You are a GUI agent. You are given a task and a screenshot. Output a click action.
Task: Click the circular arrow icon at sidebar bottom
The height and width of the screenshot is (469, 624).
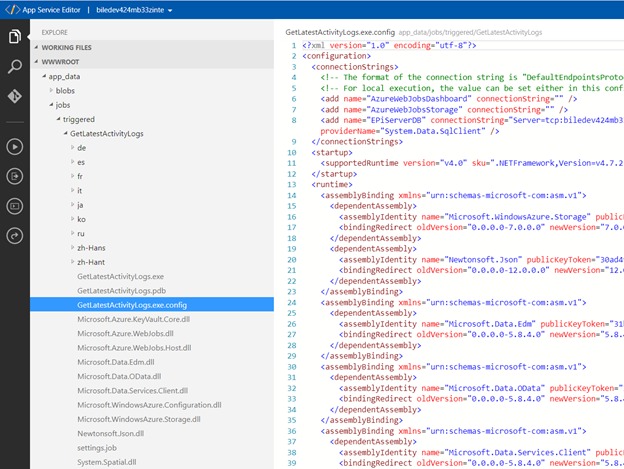[x=15, y=236]
